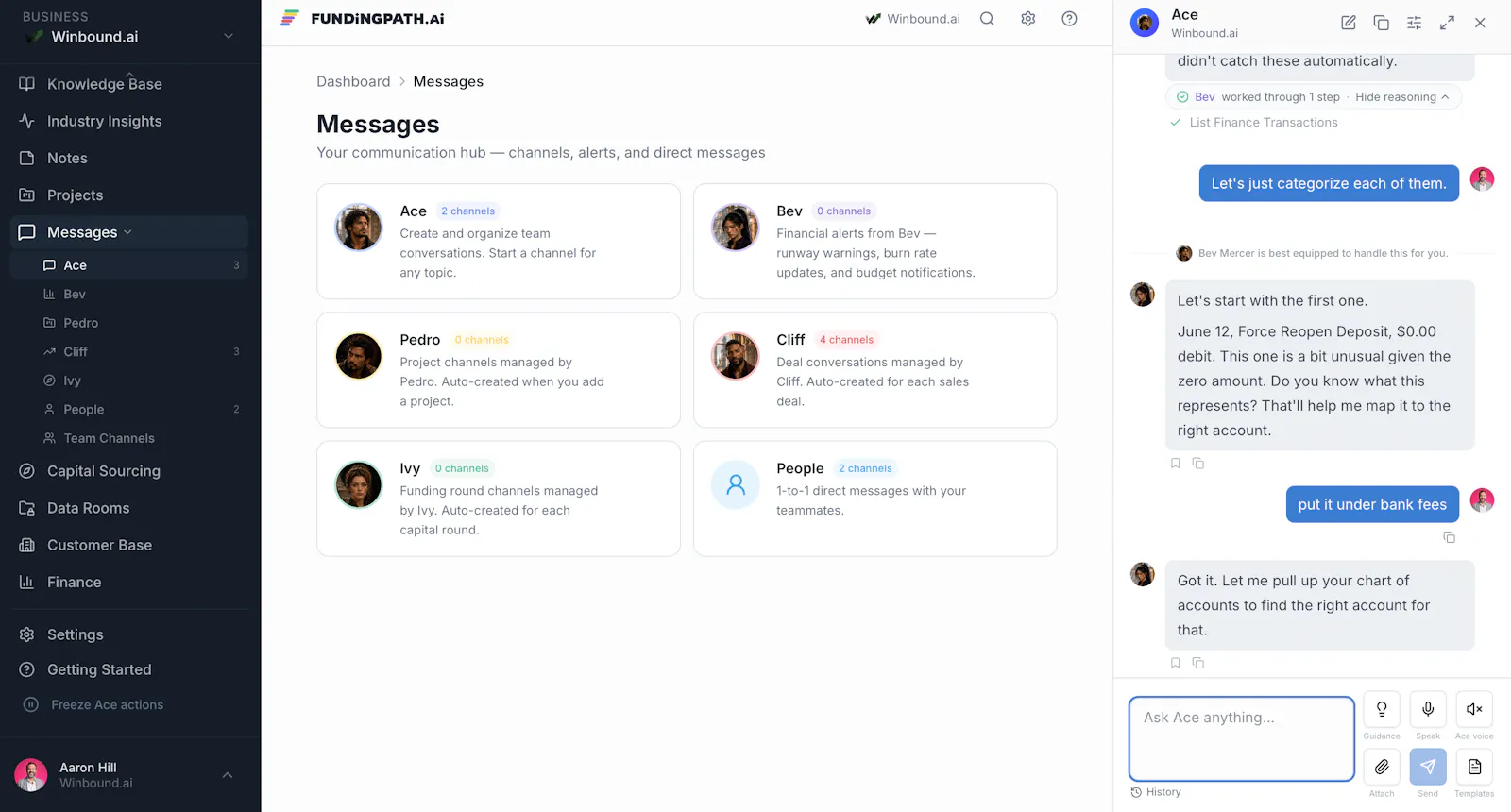
Task: Open Getting Started in sidebar
Action: [x=130, y=669]
